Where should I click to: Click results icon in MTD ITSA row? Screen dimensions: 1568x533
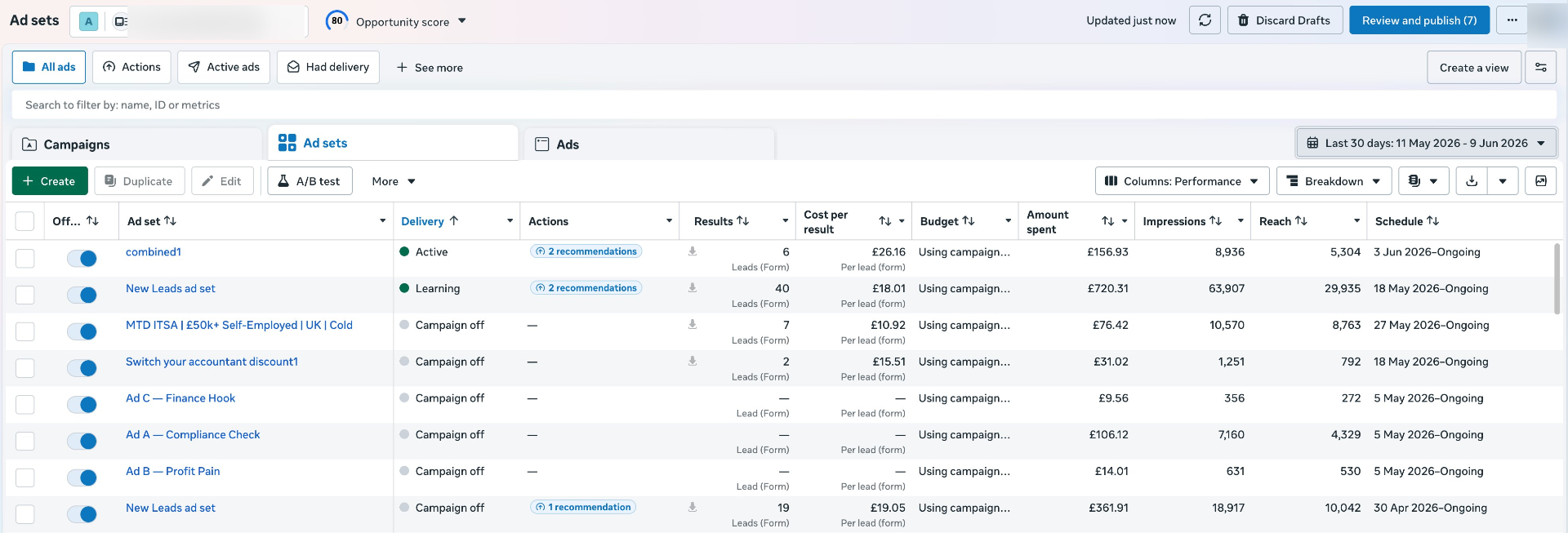coord(693,324)
